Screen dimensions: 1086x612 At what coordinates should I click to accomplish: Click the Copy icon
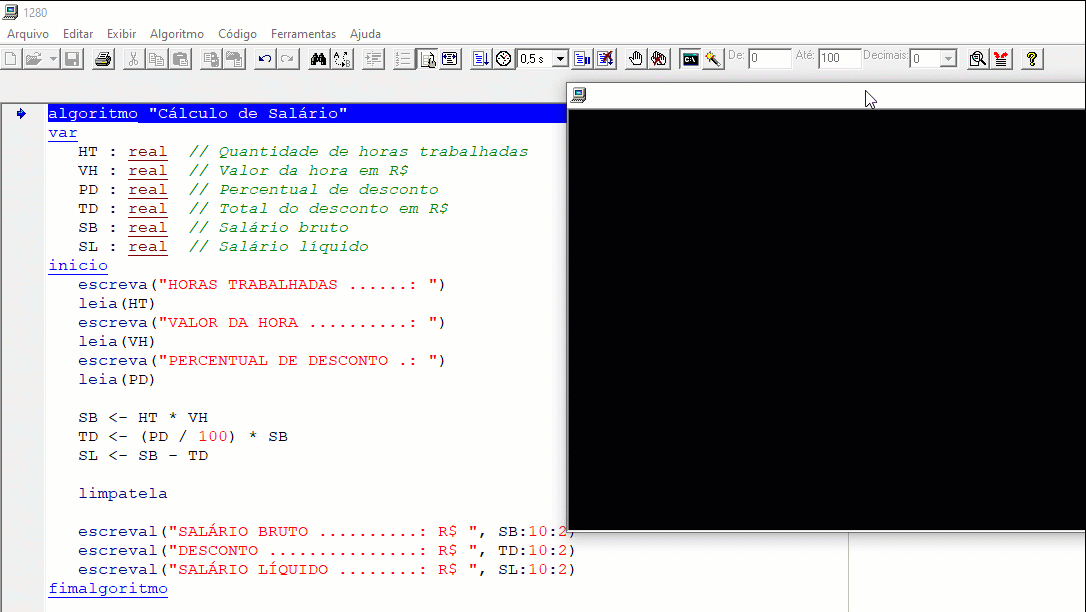(157, 59)
